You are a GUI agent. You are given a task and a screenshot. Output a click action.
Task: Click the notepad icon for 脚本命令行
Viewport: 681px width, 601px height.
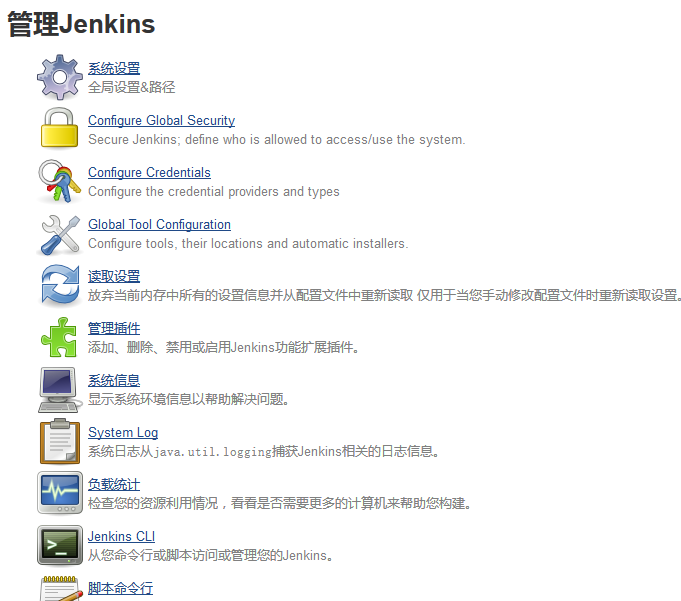[61, 588]
